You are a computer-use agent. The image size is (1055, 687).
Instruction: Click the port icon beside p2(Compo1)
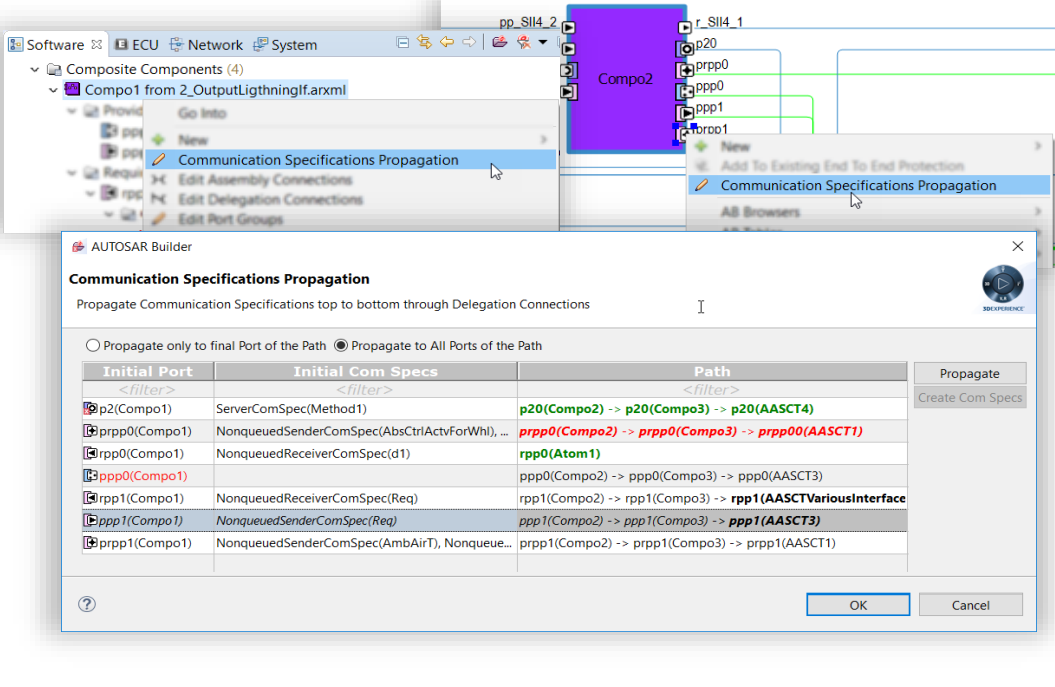pos(90,408)
